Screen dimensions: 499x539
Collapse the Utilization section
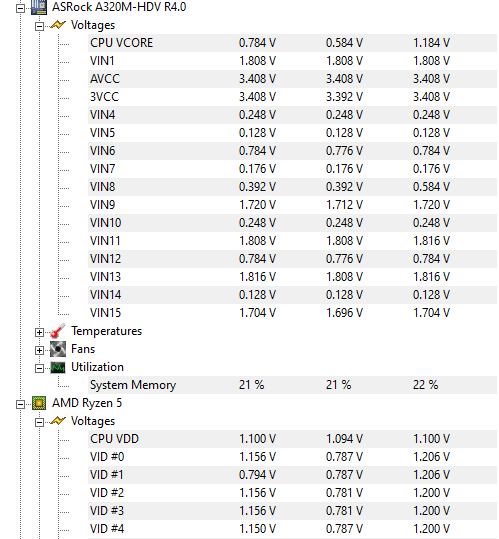40,368
